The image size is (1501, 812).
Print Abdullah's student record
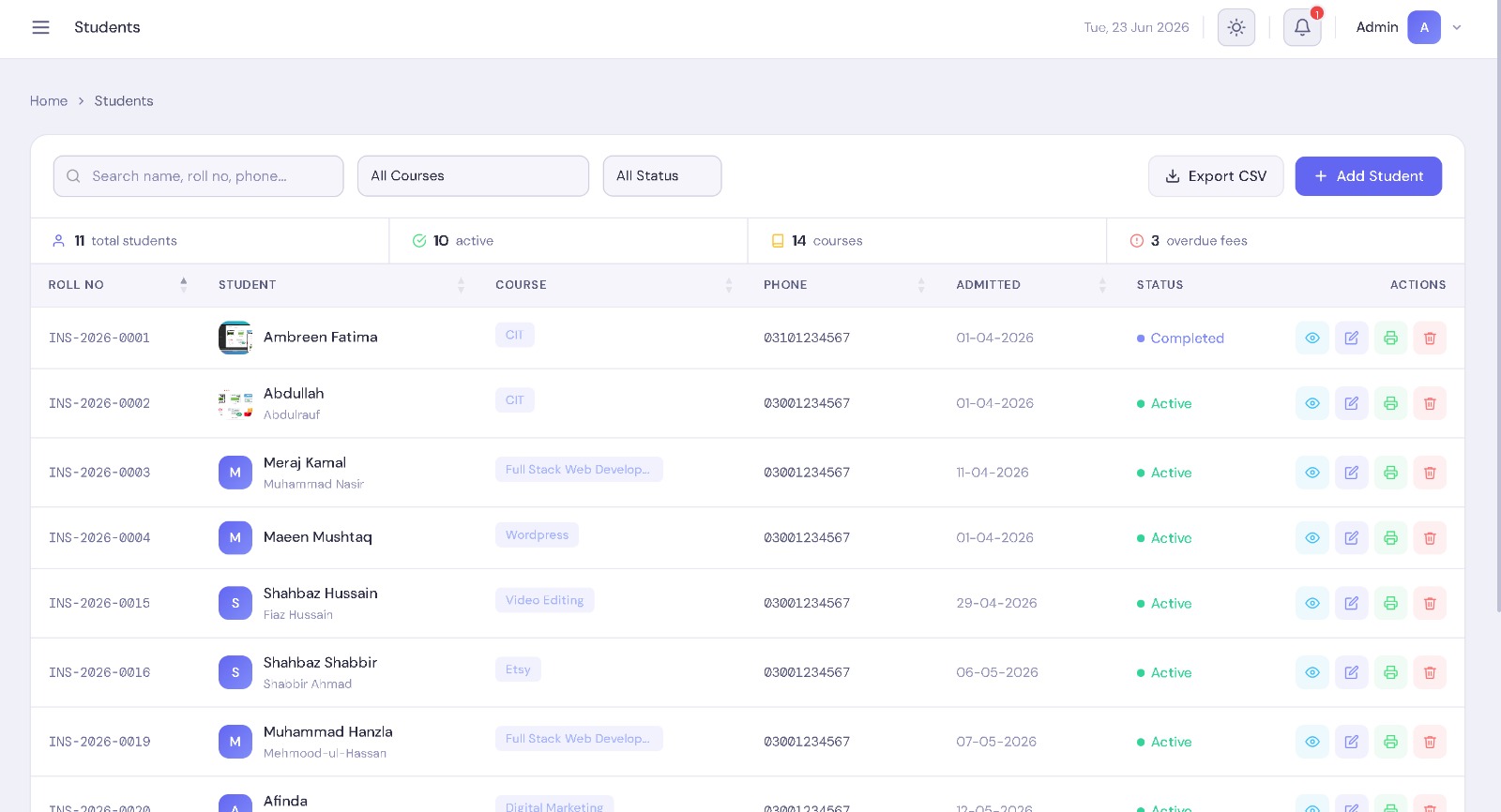[x=1391, y=403]
